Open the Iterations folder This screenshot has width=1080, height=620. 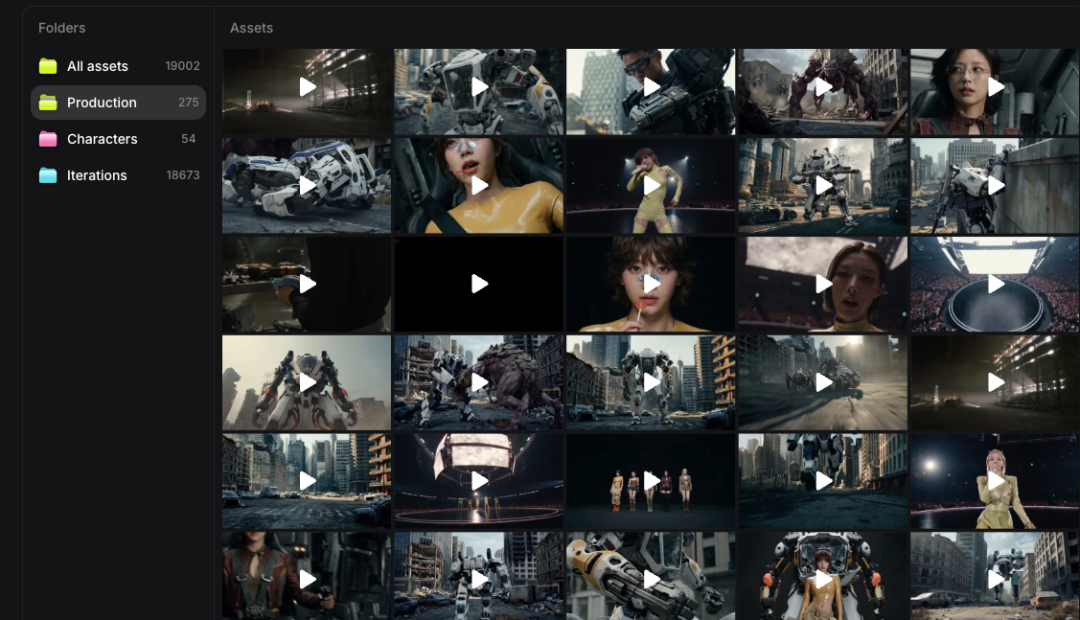pyautogui.click(x=118, y=176)
